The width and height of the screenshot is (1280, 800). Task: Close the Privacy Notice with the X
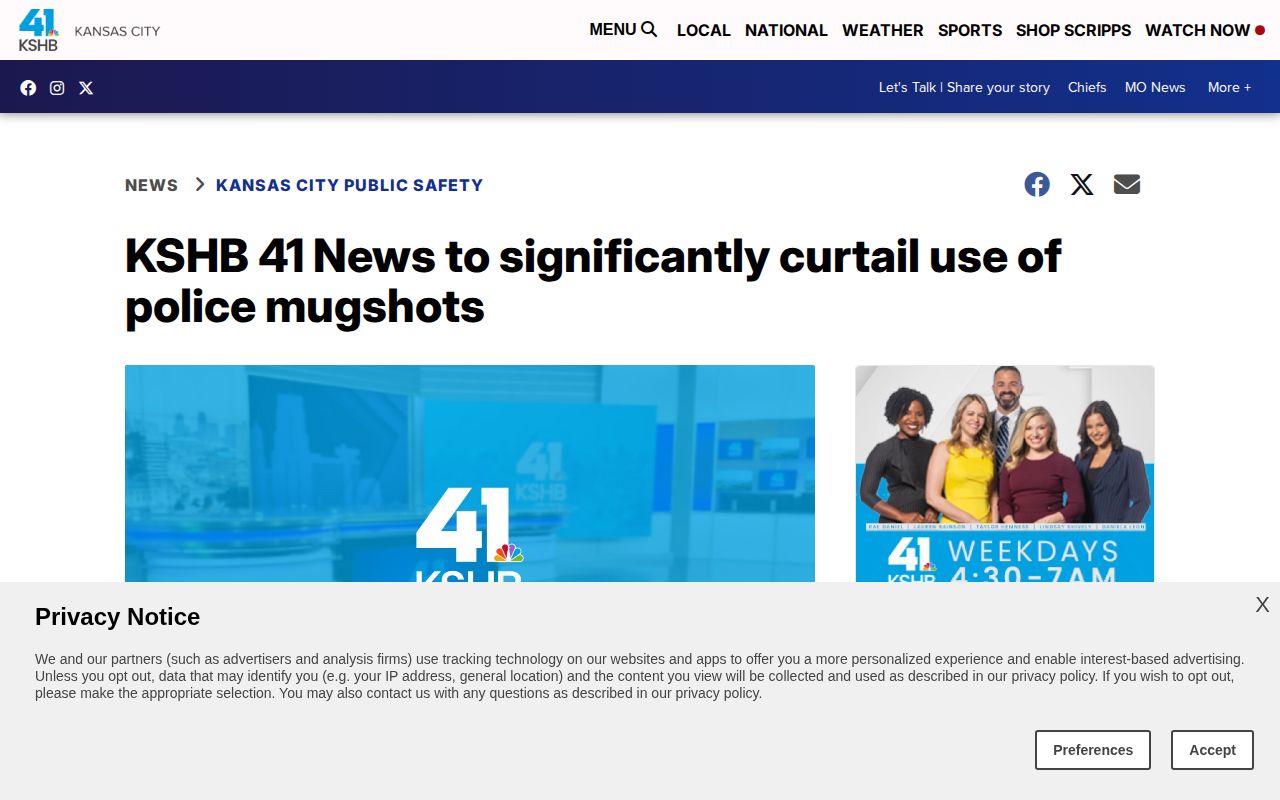click(x=1262, y=605)
